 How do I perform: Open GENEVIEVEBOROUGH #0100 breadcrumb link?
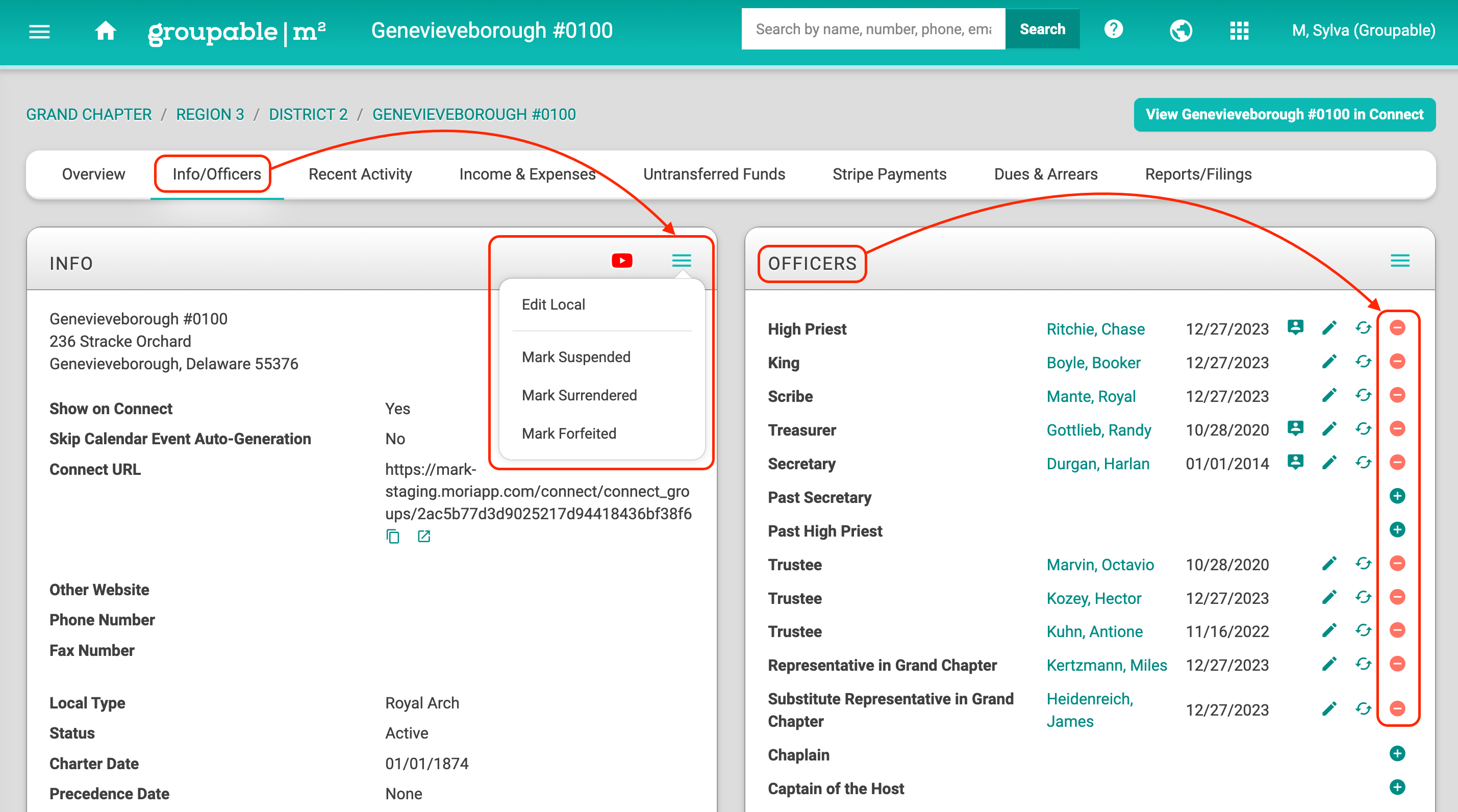click(474, 115)
